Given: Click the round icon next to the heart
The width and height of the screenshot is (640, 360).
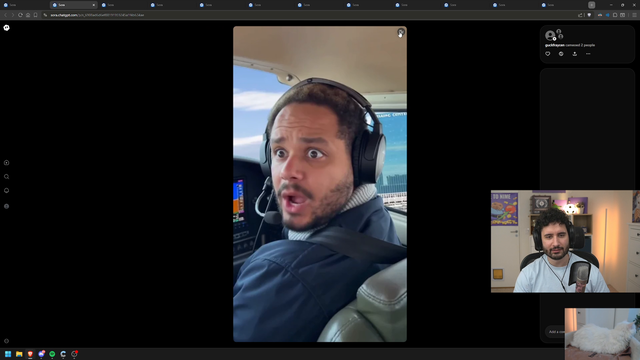Looking at the screenshot, I should [x=561, y=53].
